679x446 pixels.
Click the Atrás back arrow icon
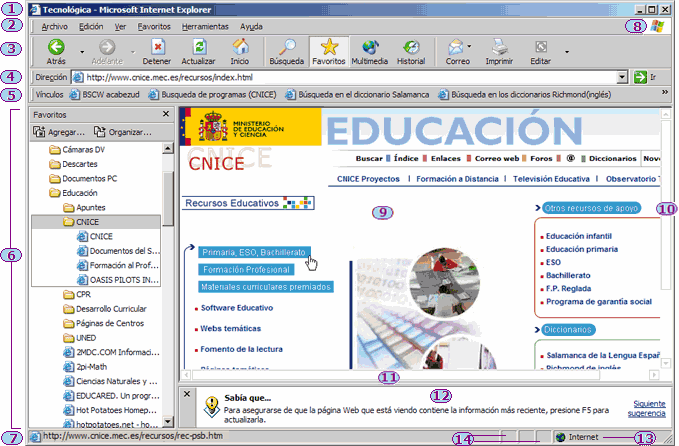click(x=56, y=47)
